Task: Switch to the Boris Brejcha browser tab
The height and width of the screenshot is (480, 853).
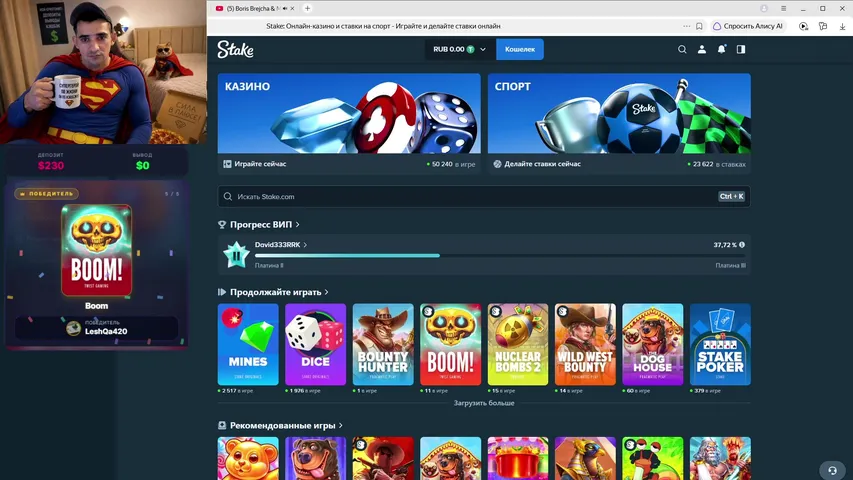Action: point(256,9)
